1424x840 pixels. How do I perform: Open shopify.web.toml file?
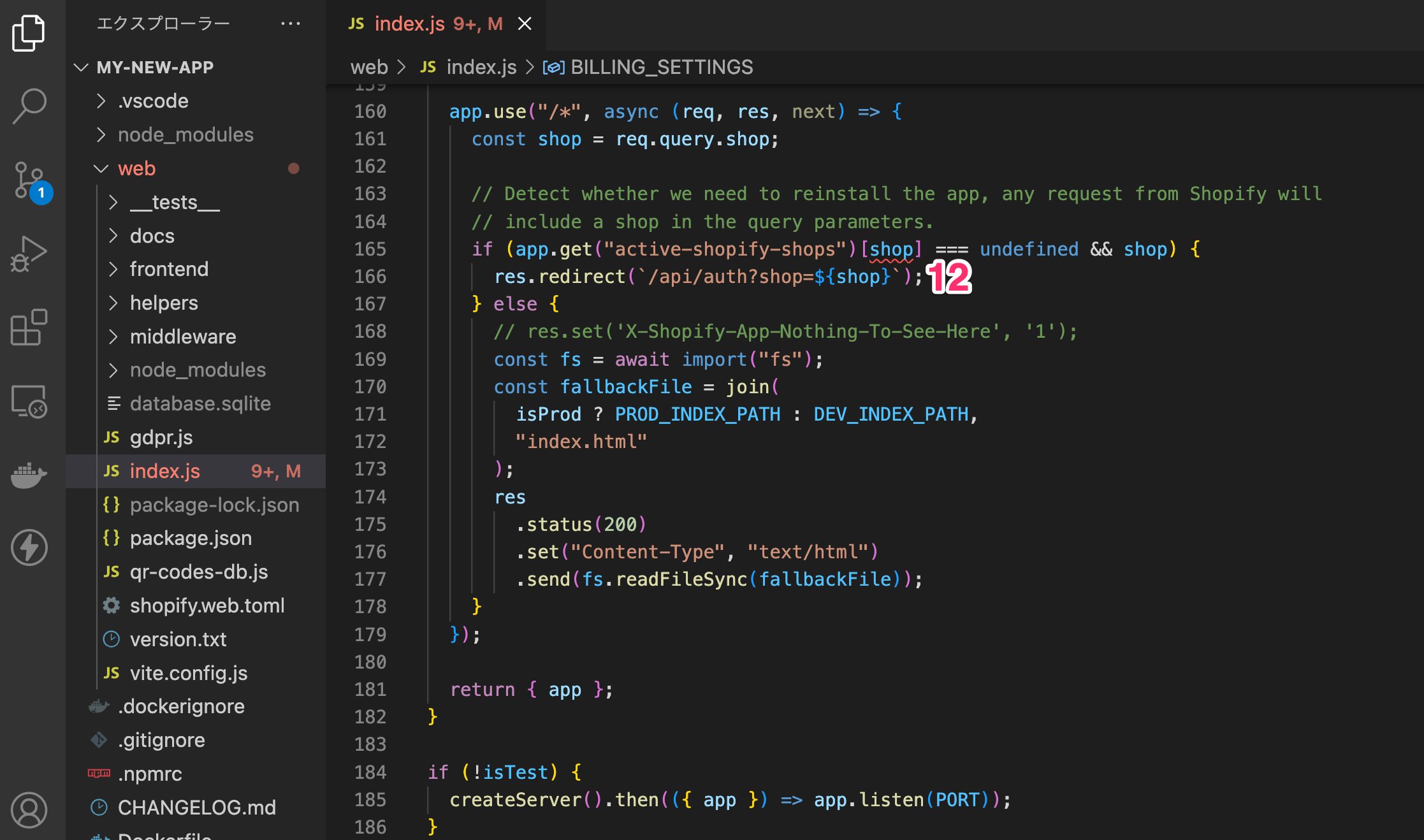pos(207,605)
